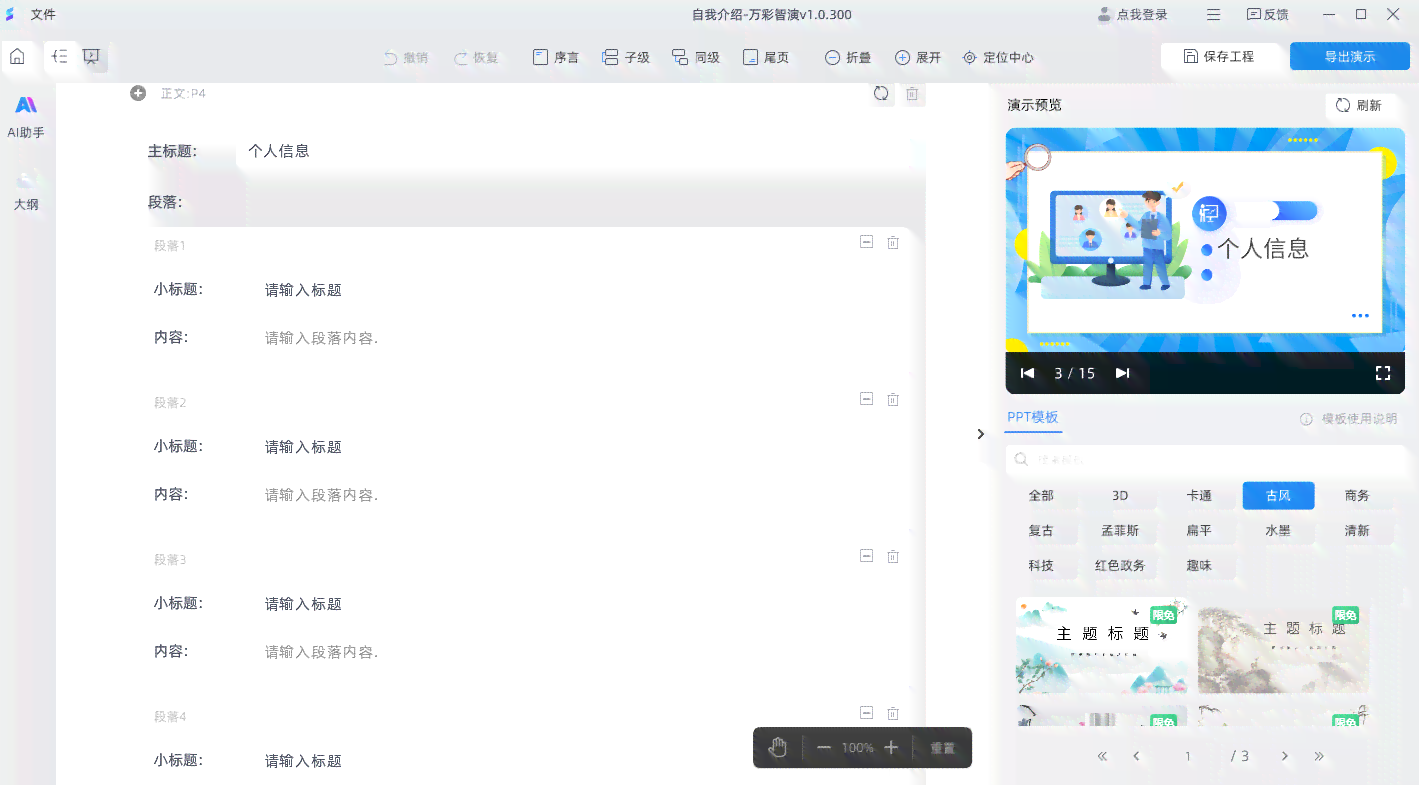Image resolution: width=1419 pixels, height=785 pixels.
Task: Select the 红色政务 template category
Action: point(1120,566)
